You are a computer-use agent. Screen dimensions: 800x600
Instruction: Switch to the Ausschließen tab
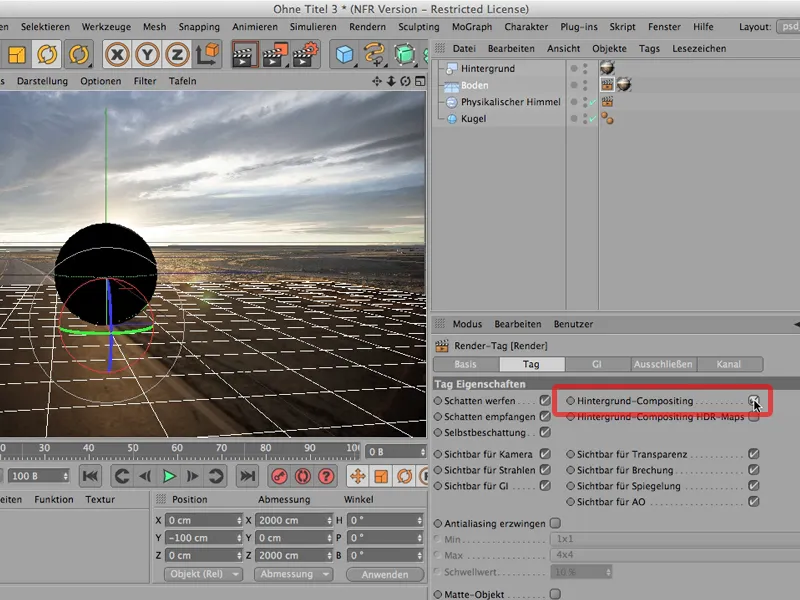(x=663, y=364)
